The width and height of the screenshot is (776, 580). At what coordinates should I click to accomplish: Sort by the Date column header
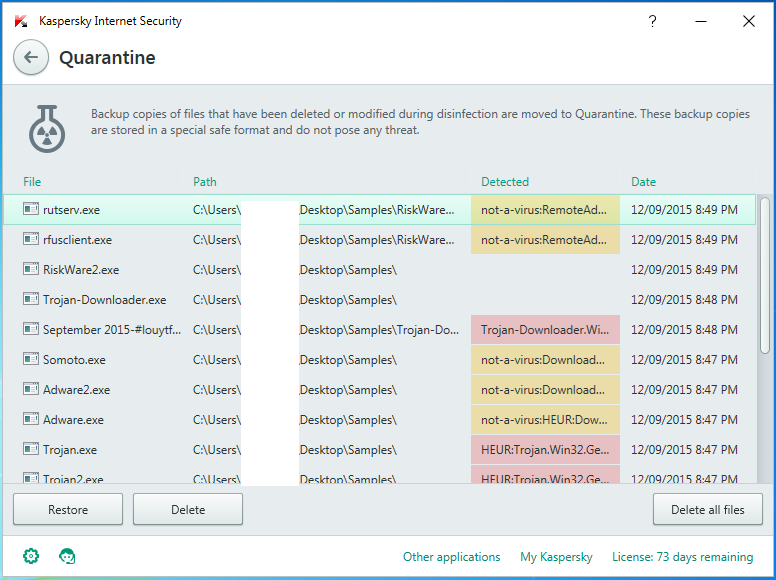tap(643, 182)
